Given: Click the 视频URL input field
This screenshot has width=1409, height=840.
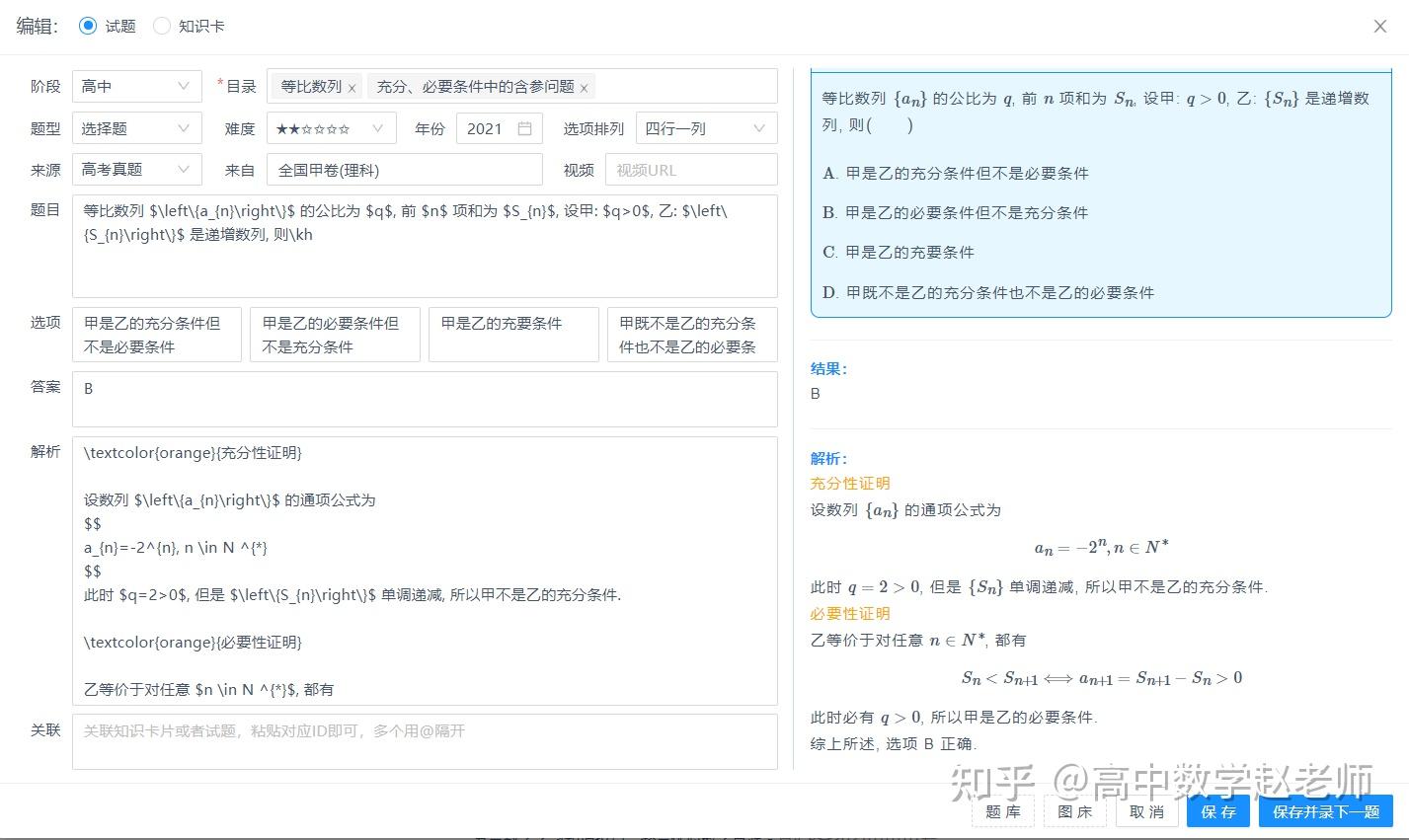Looking at the screenshot, I should click(690, 169).
